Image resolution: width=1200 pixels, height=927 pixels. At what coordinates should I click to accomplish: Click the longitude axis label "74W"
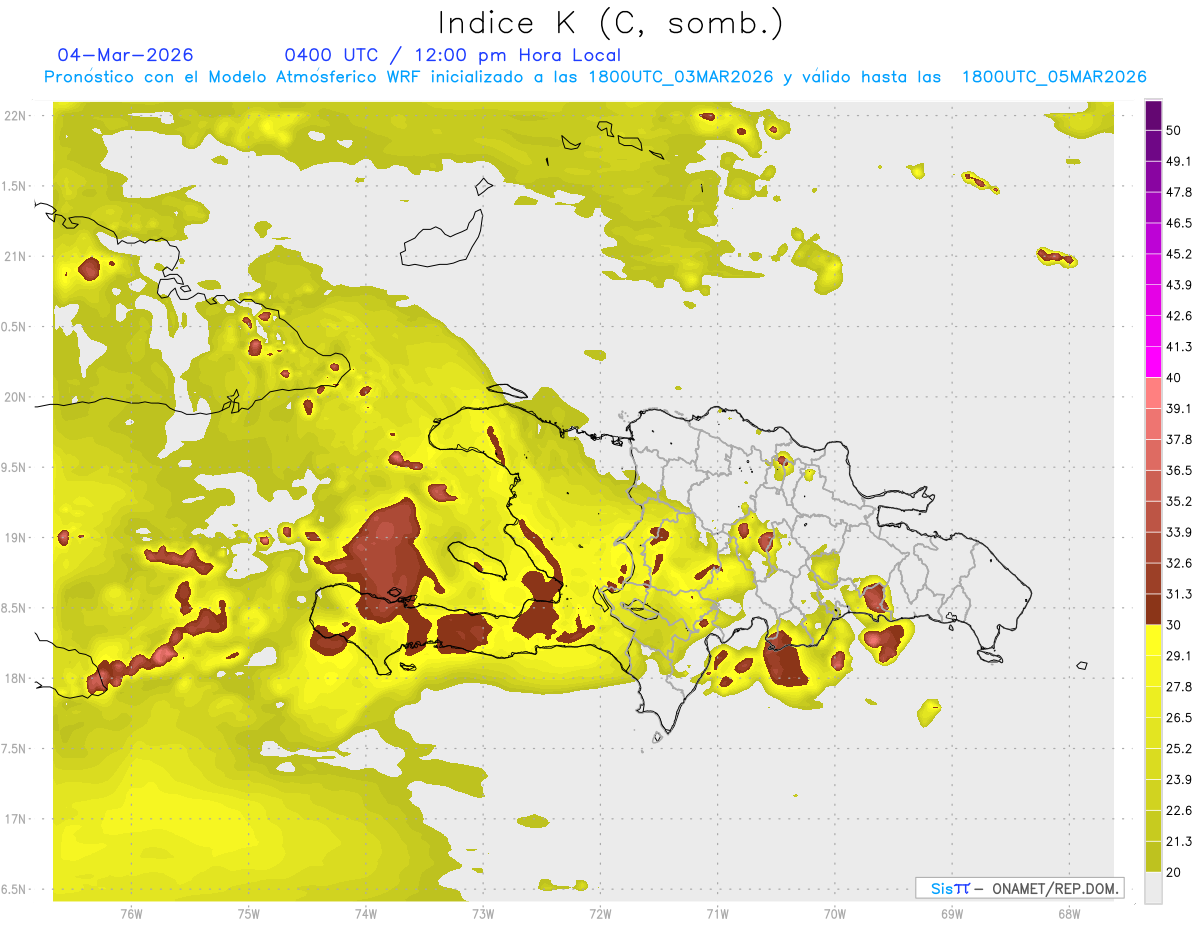365,914
